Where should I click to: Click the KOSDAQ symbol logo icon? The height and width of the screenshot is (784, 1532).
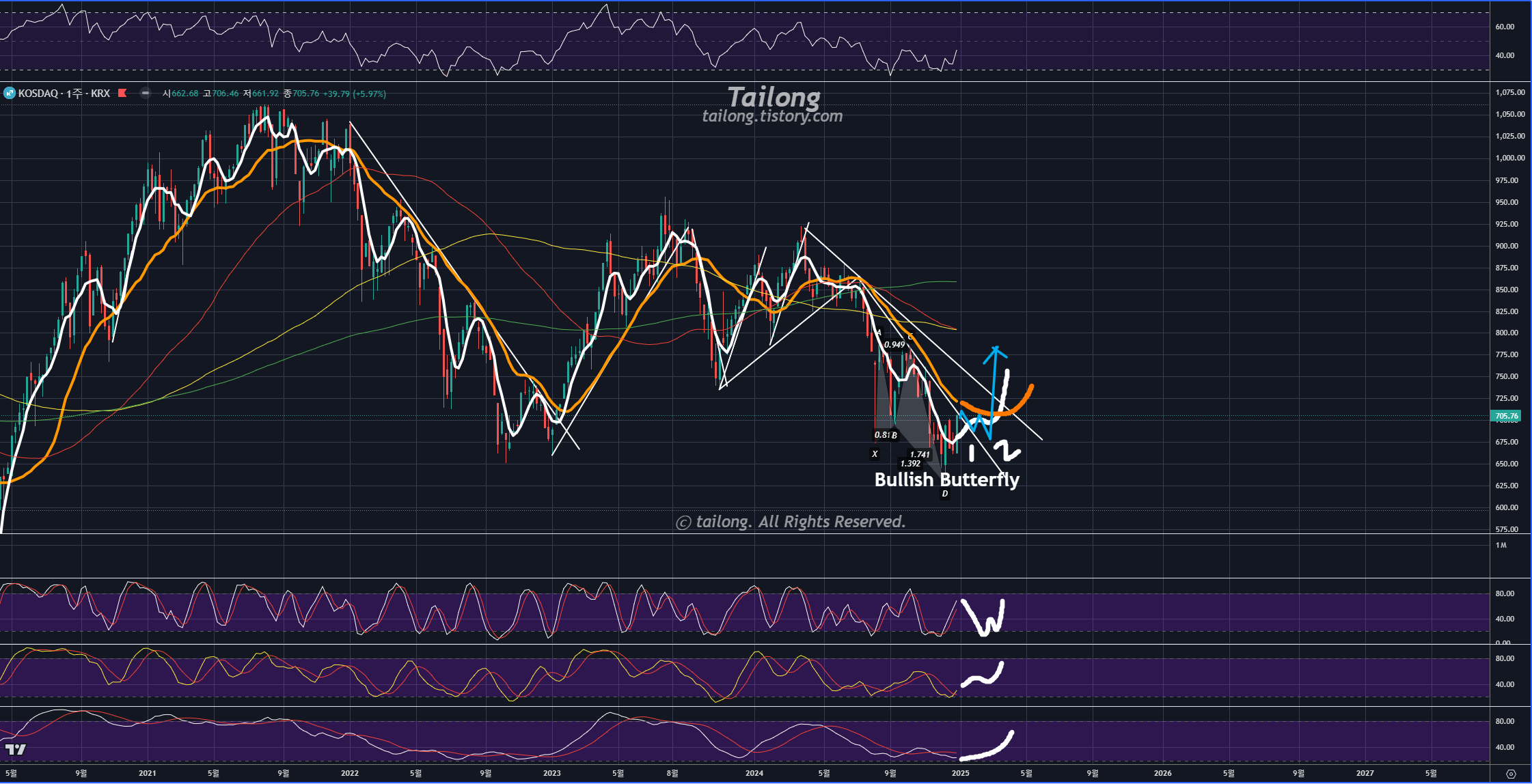(x=10, y=93)
